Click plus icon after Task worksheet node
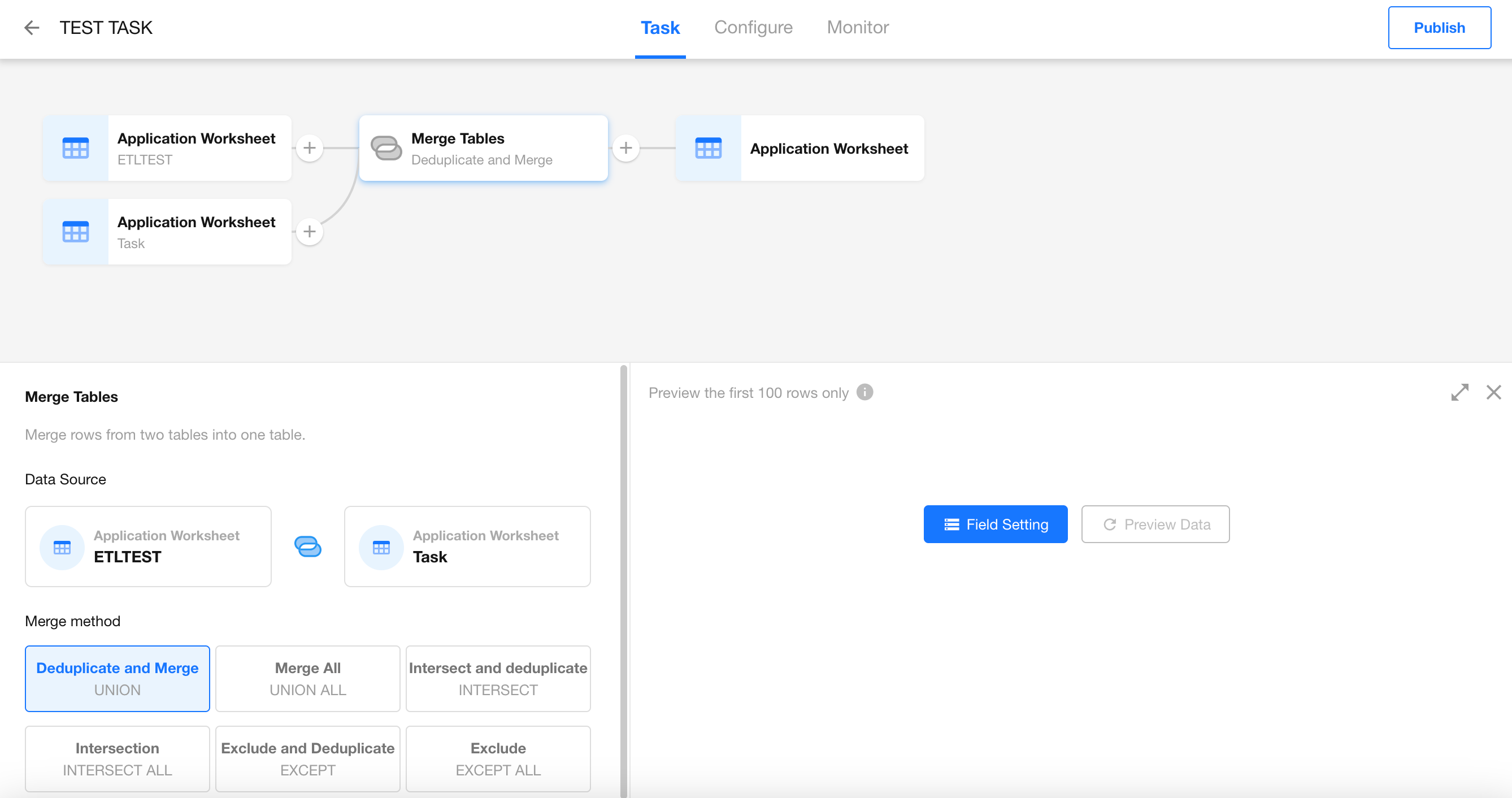 (x=309, y=231)
